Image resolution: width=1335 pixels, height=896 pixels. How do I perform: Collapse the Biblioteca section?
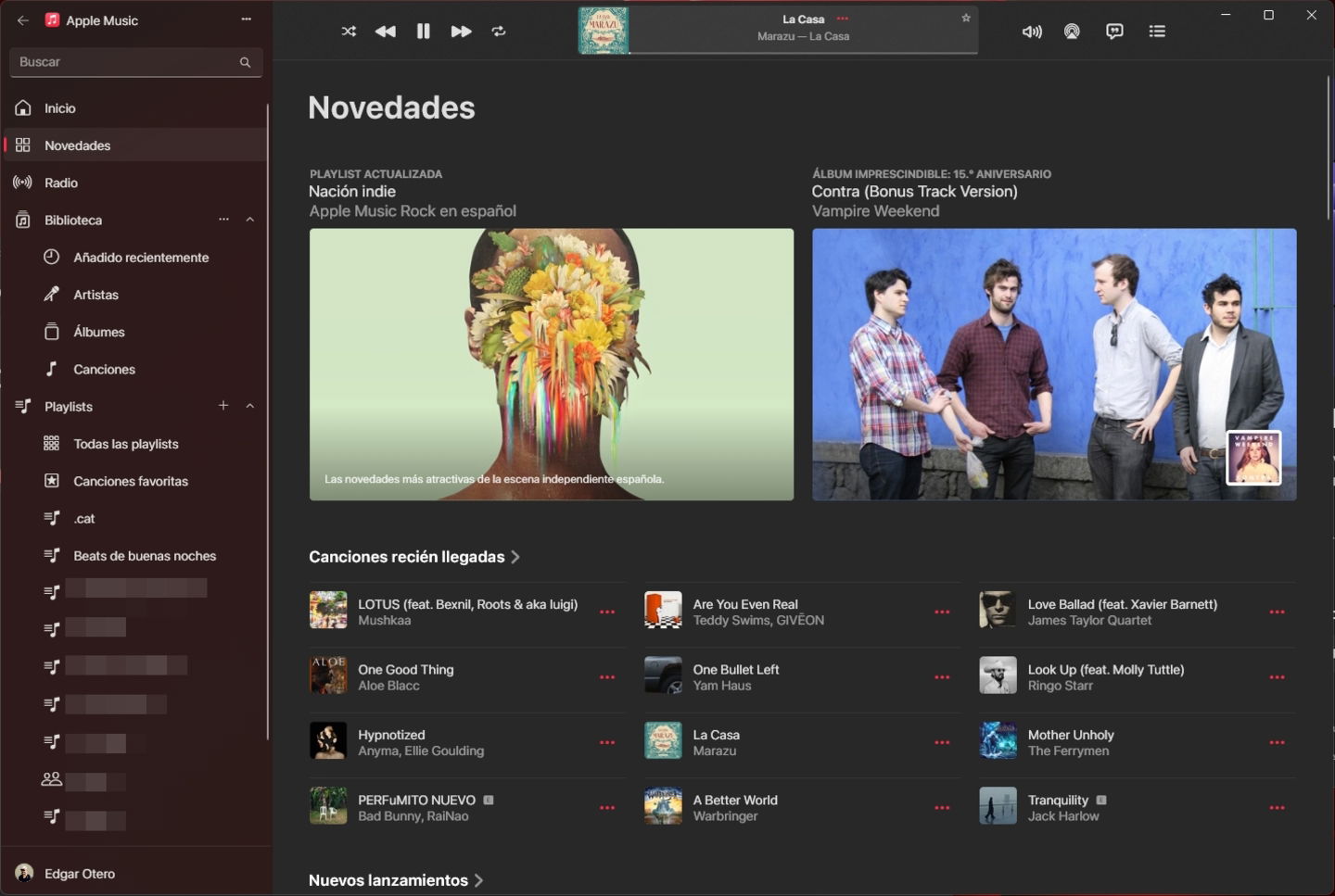pyautogui.click(x=250, y=220)
